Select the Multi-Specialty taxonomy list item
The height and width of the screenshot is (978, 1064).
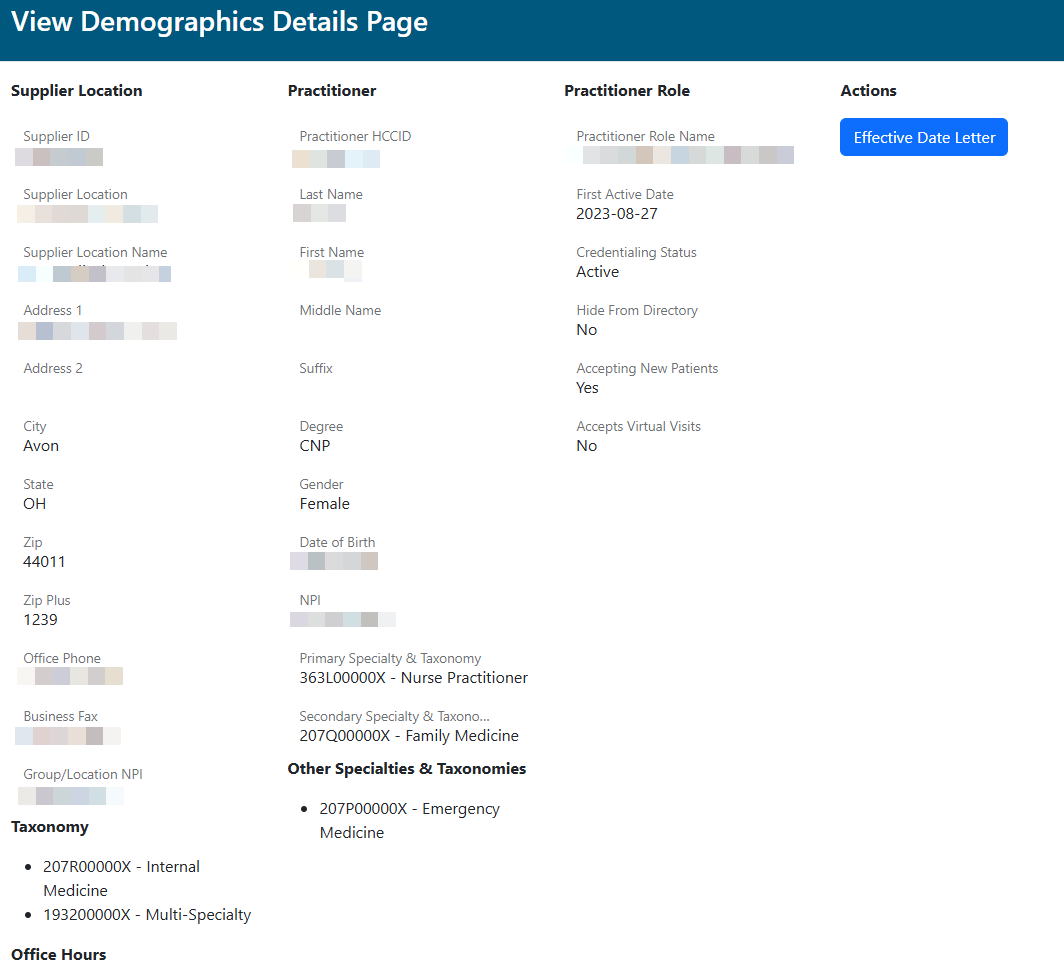tap(146, 915)
